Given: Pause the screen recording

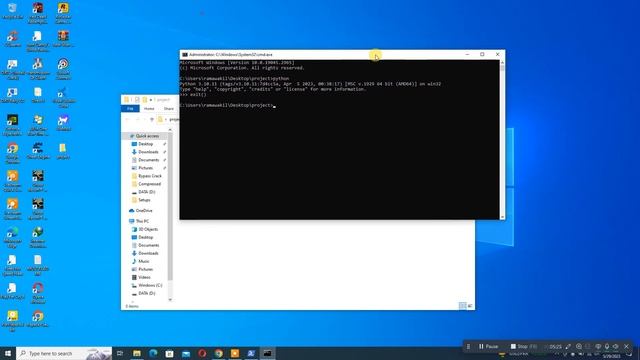Looking at the screenshot, I should (x=488, y=347).
